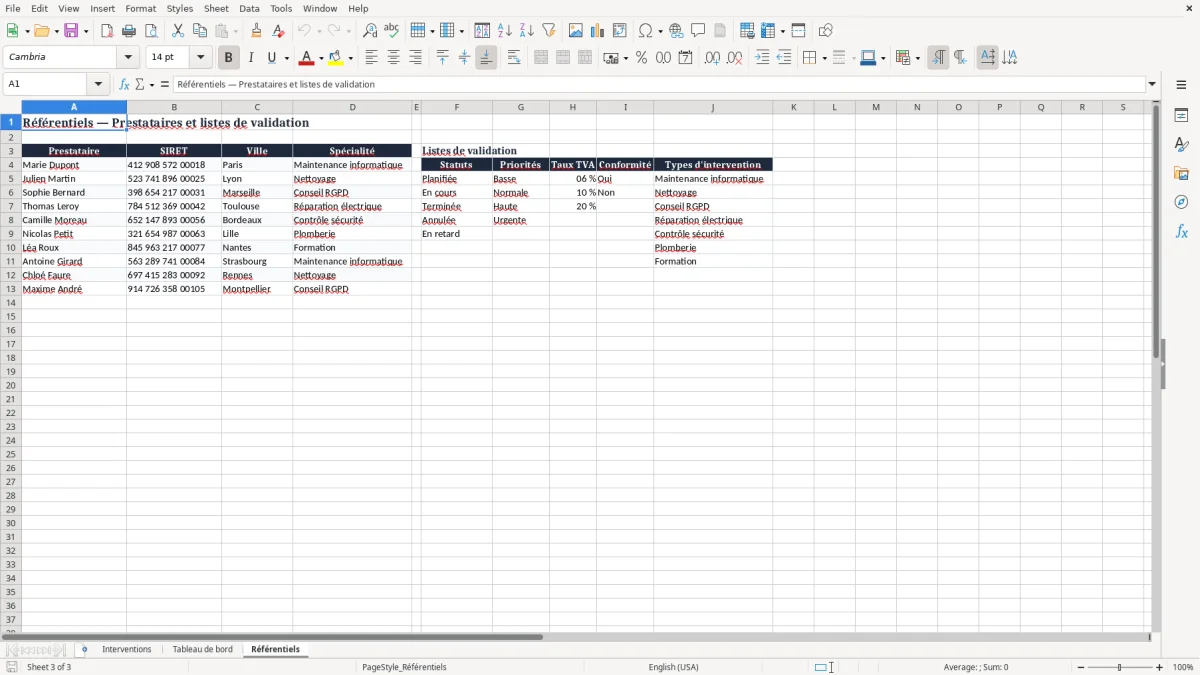Open the borders dropdown arrow

click(823, 58)
